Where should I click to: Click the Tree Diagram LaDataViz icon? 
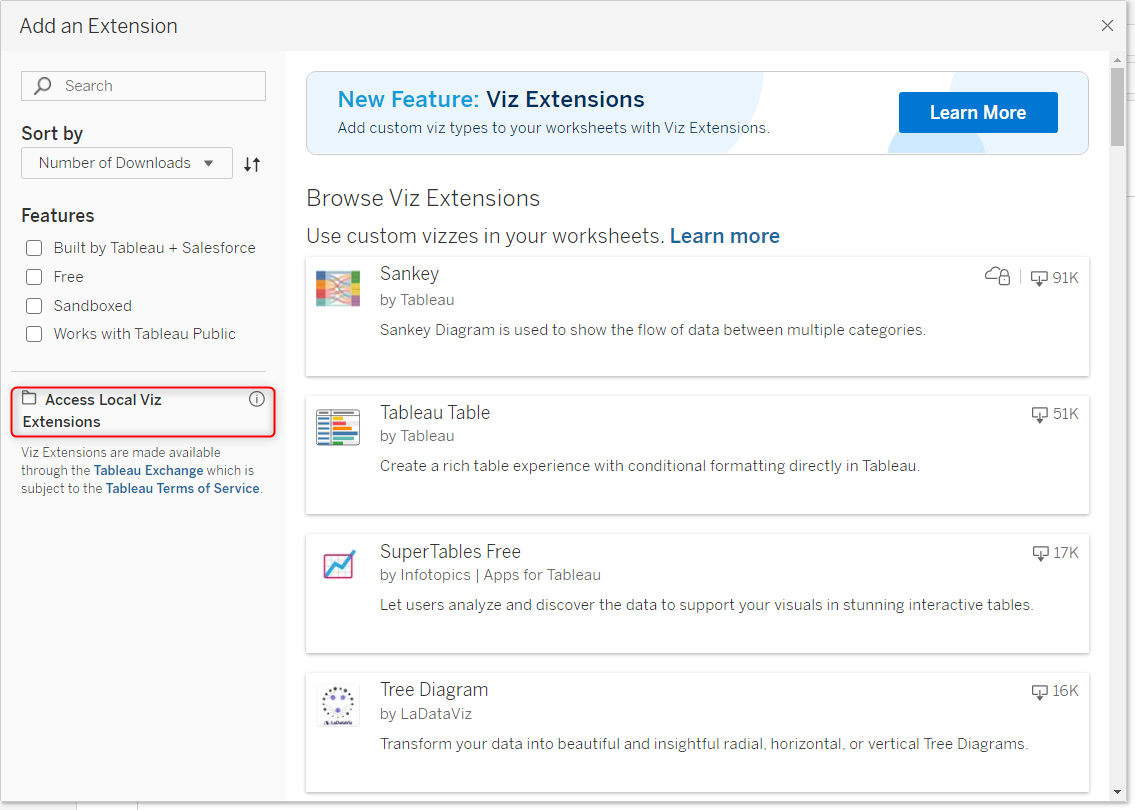(338, 704)
